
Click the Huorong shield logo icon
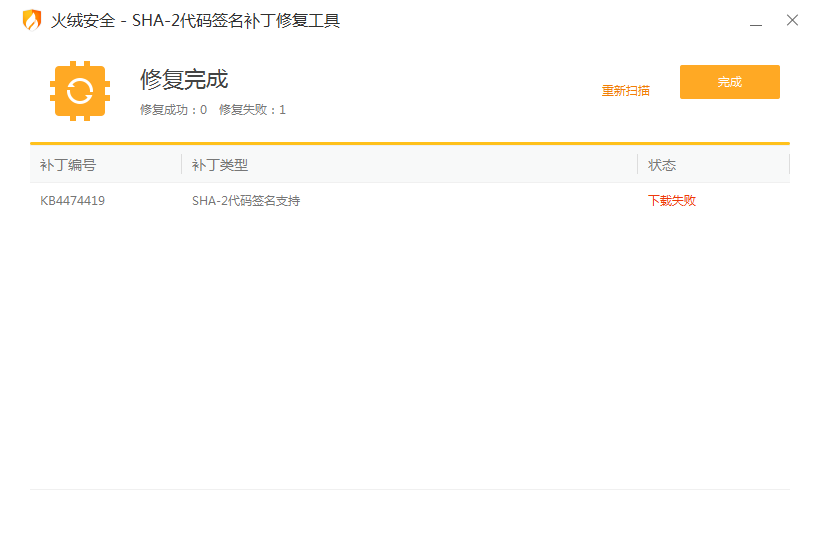point(32,20)
